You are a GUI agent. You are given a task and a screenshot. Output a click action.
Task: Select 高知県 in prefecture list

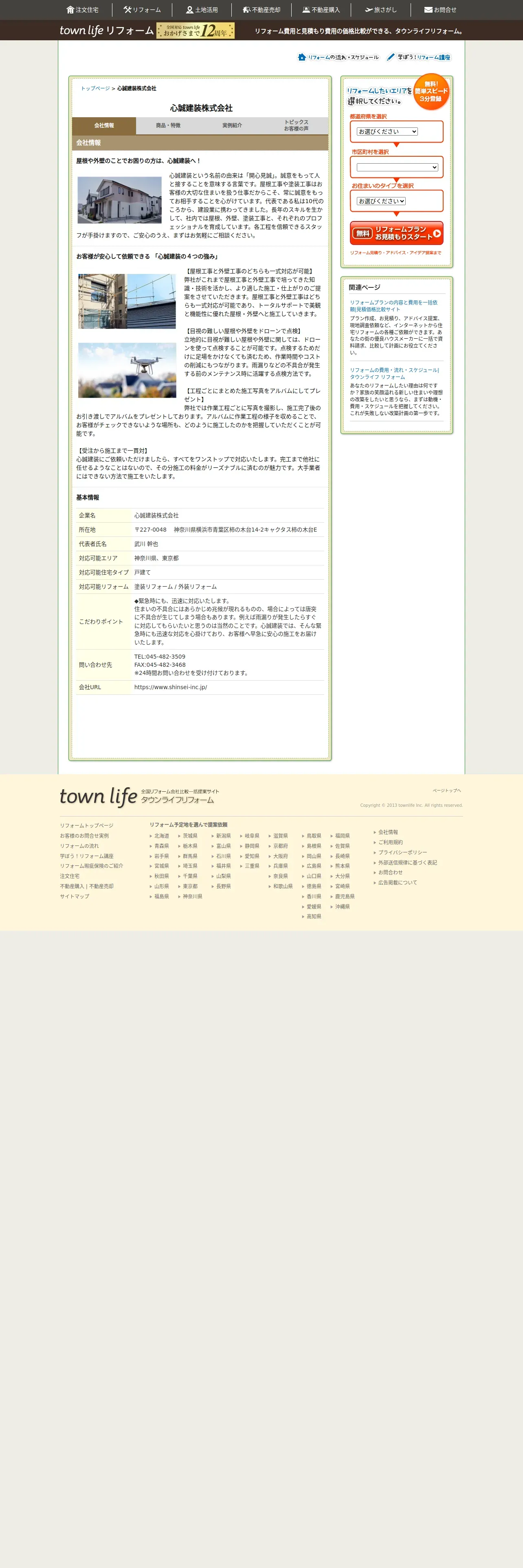[x=314, y=916]
